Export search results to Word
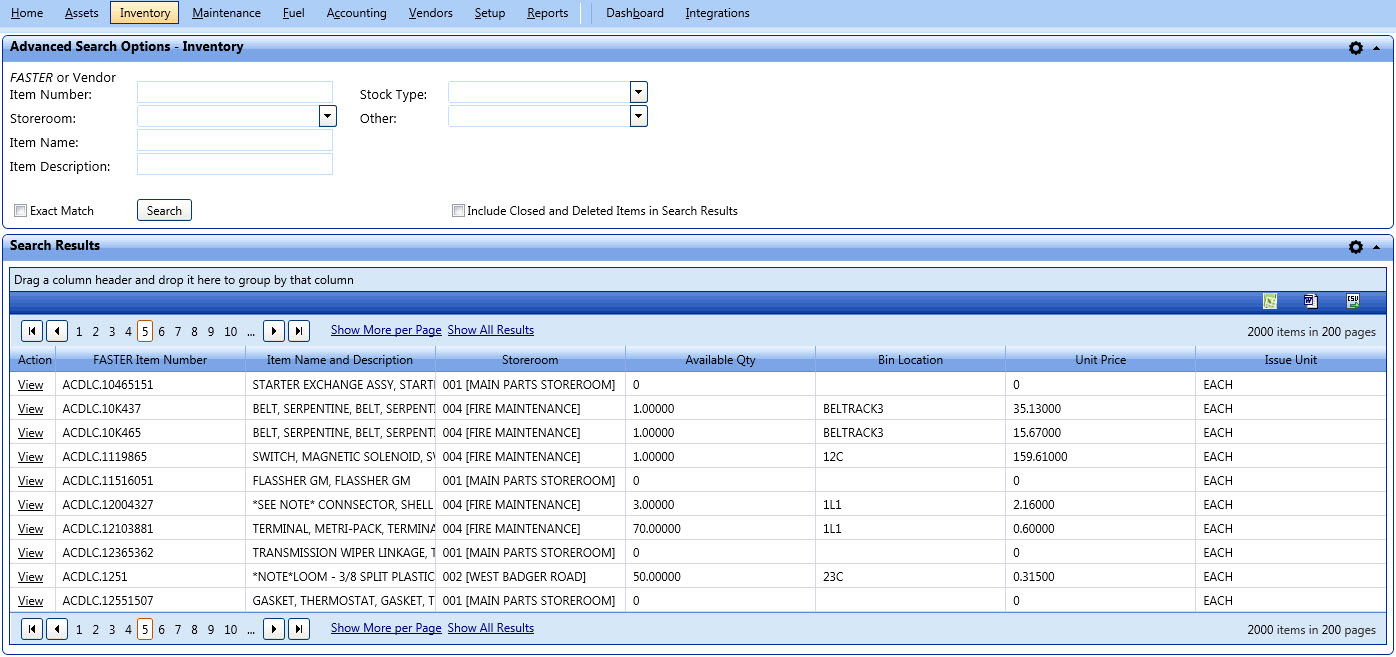Image resolution: width=1396 pixels, height=657 pixels. [1311, 301]
